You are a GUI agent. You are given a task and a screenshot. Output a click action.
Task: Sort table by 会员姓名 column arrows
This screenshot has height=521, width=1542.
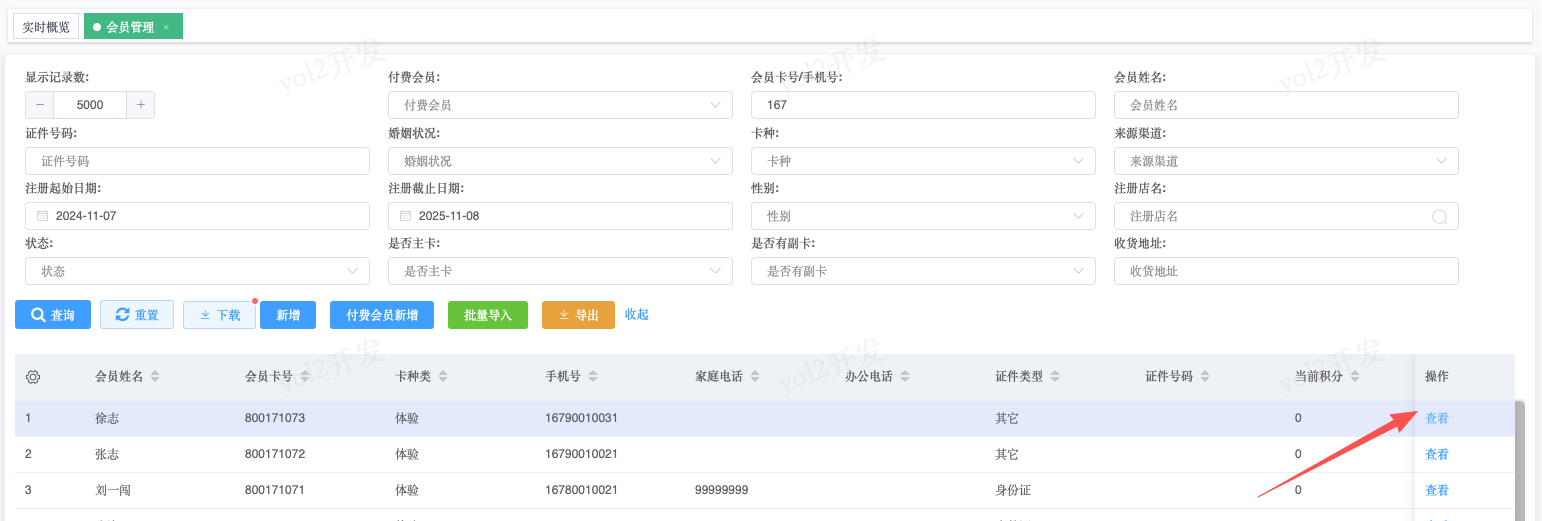tap(155, 377)
